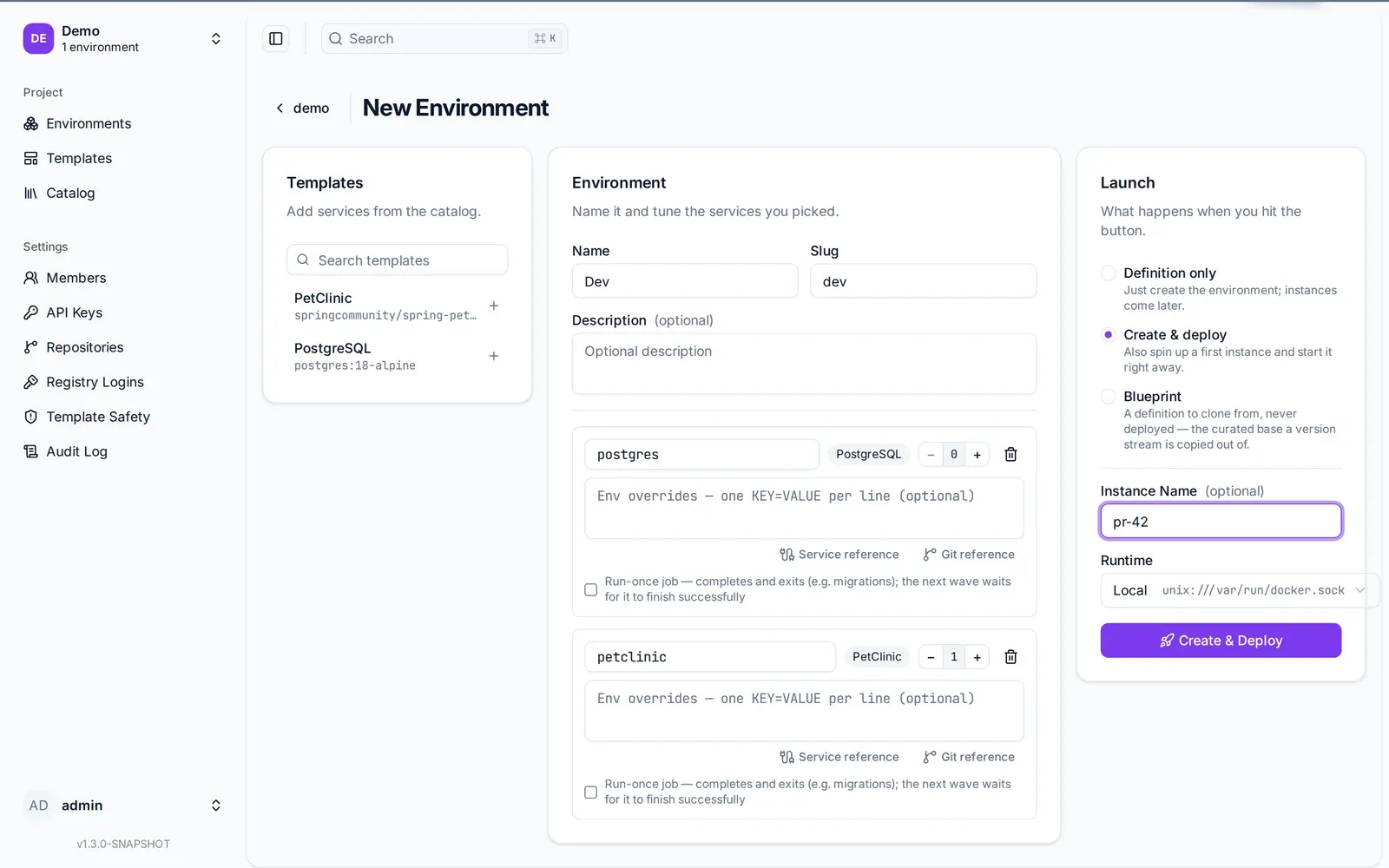Insert Service reference for petclinic

[839, 757]
